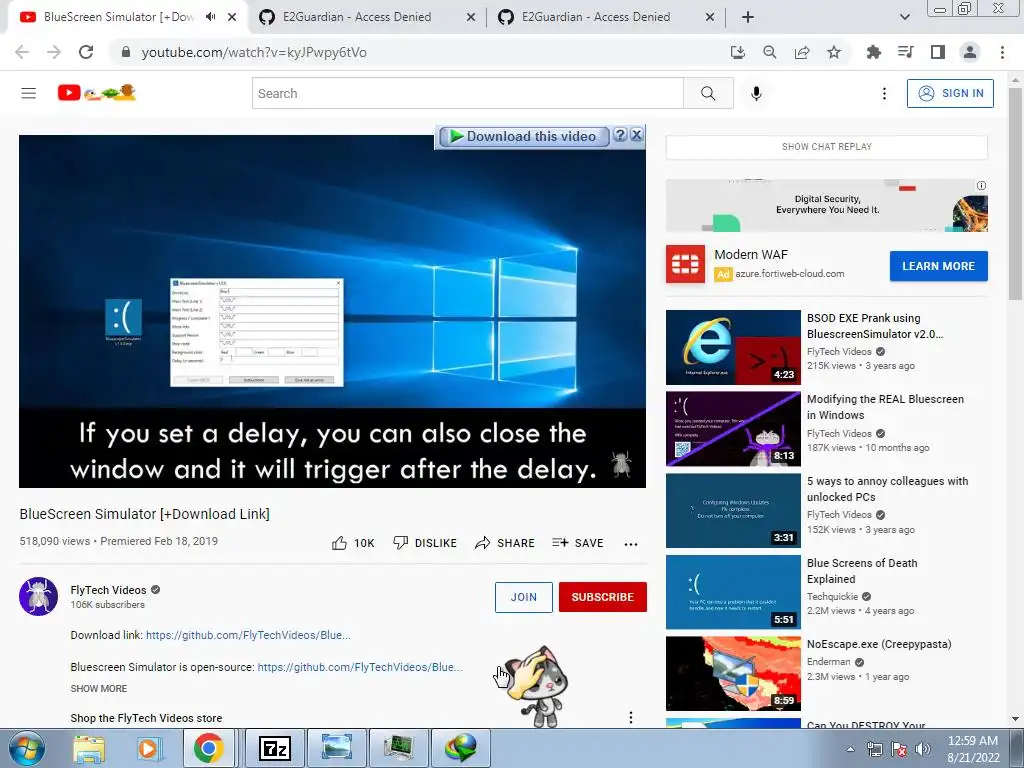Open the open-source GitHub URL
The image size is (1024, 768).
click(x=360, y=667)
